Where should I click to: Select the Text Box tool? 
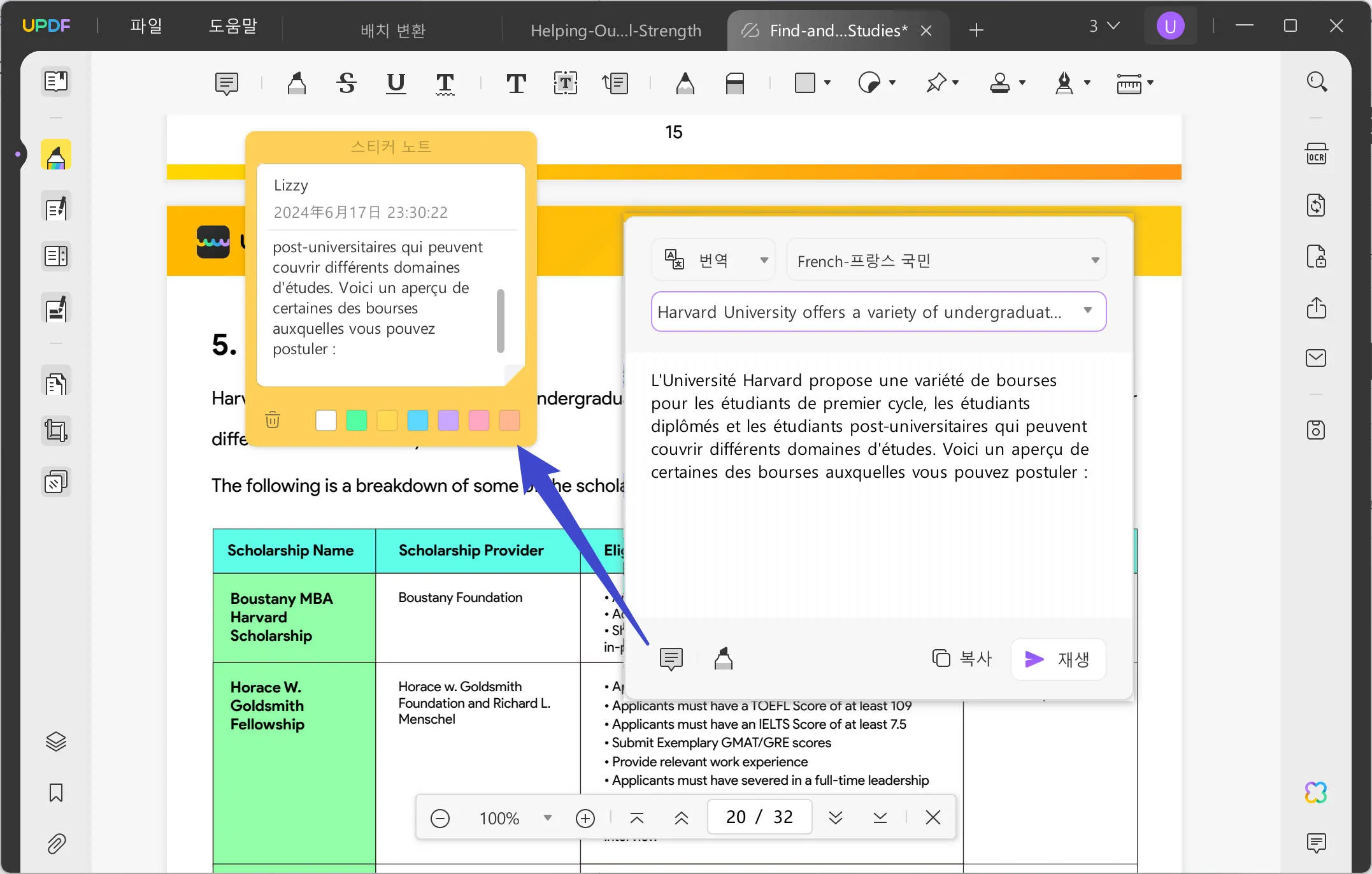coord(566,83)
